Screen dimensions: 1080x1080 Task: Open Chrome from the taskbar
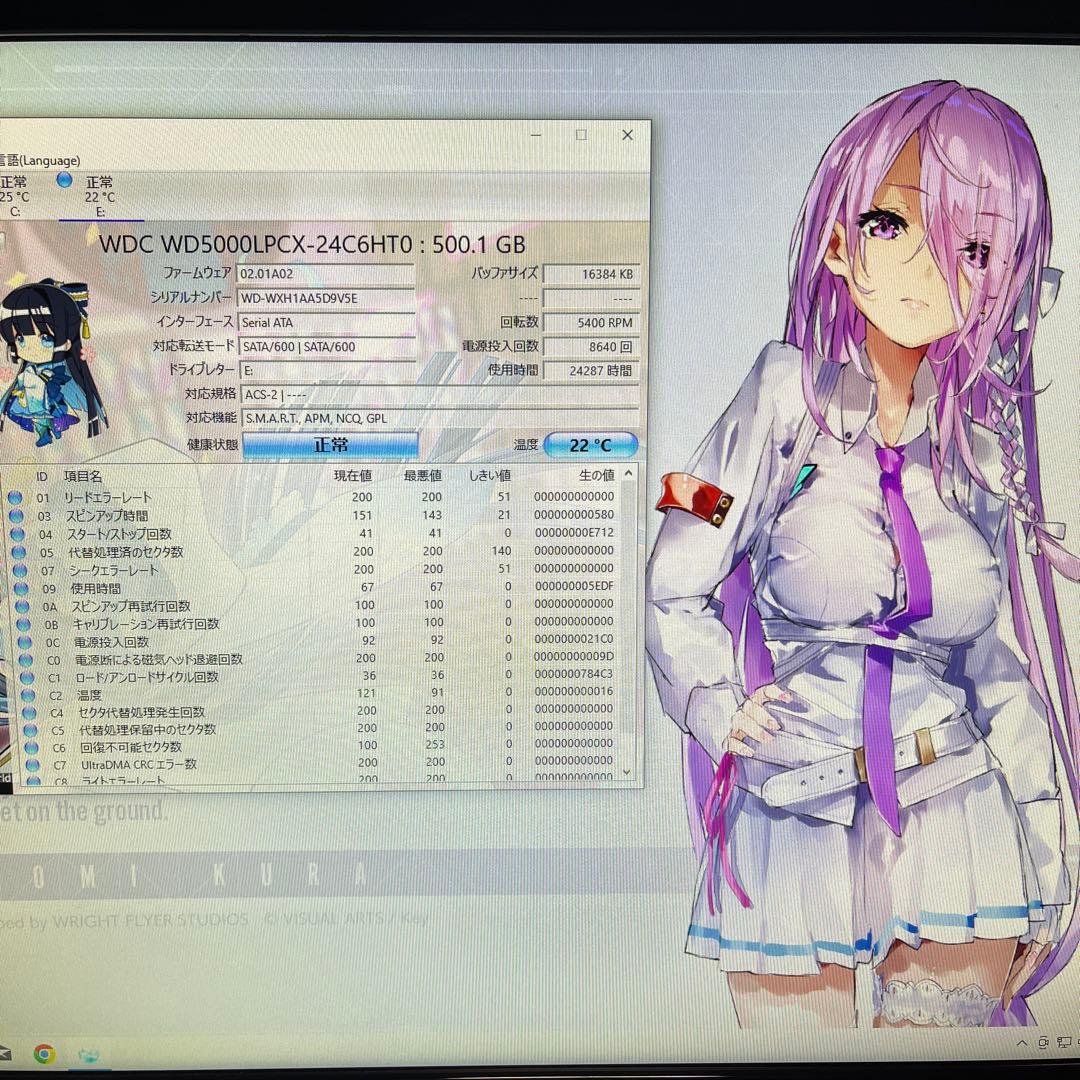tap(42, 1055)
